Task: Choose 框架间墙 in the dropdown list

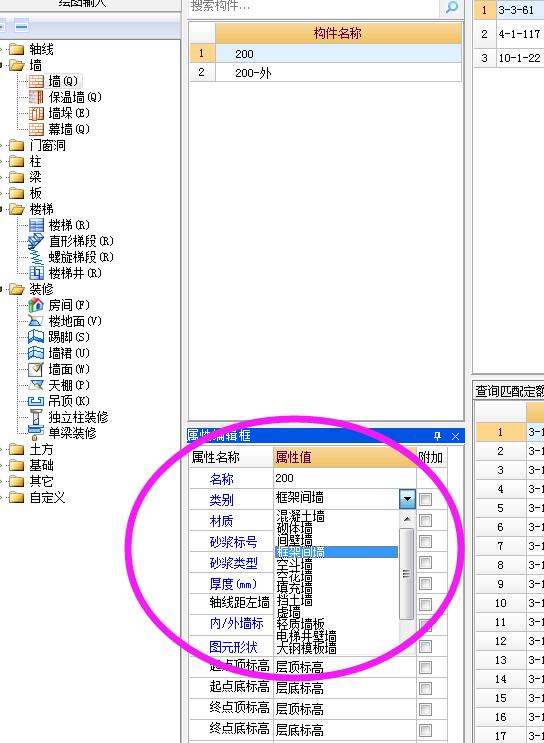Action: [x=336, y=552]
